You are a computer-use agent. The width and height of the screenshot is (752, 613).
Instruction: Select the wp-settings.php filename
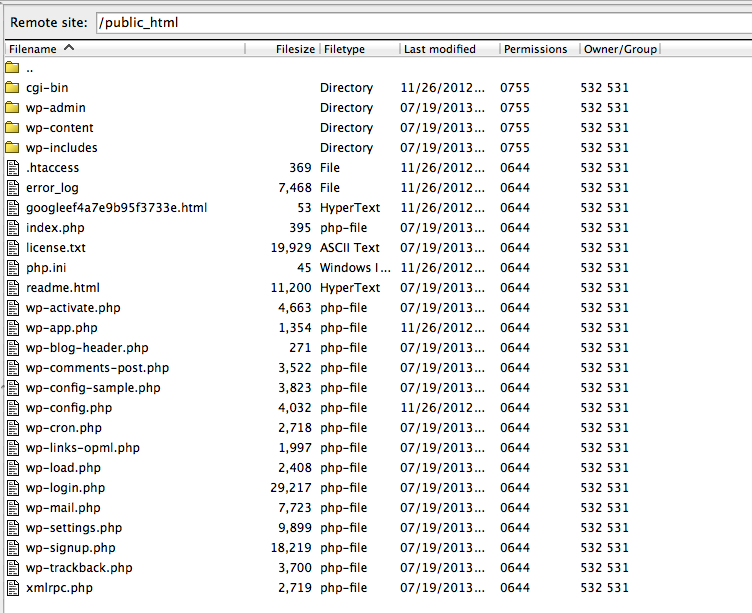click(74, 528)
